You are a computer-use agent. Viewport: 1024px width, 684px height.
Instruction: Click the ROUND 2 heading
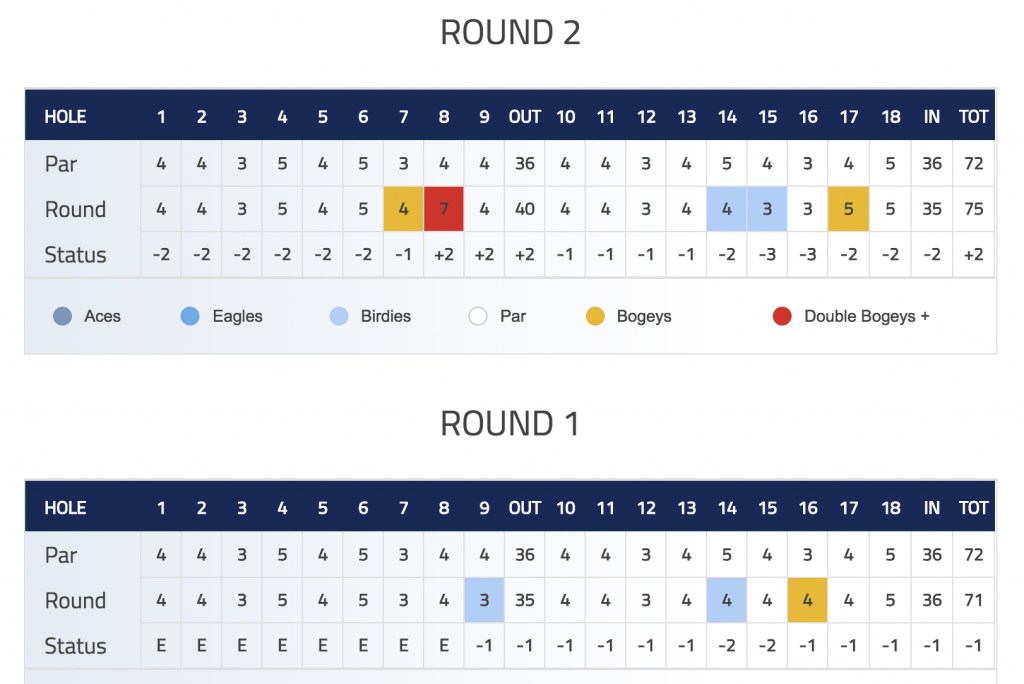[510, 33]
